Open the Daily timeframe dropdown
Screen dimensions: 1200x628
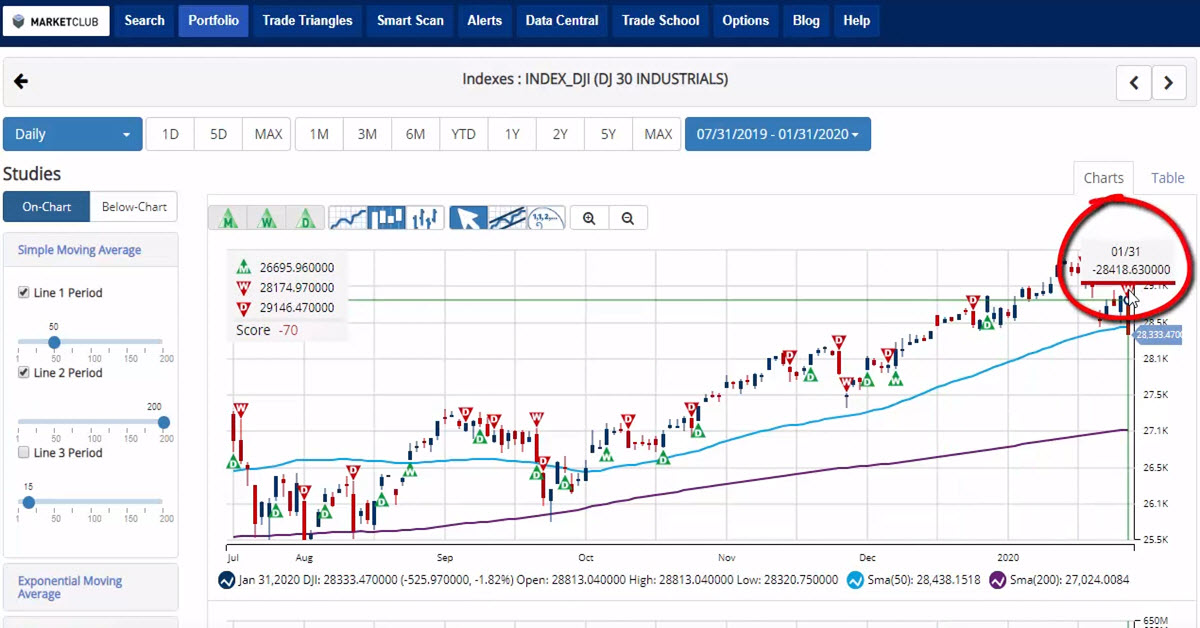[x=72, y=133]
